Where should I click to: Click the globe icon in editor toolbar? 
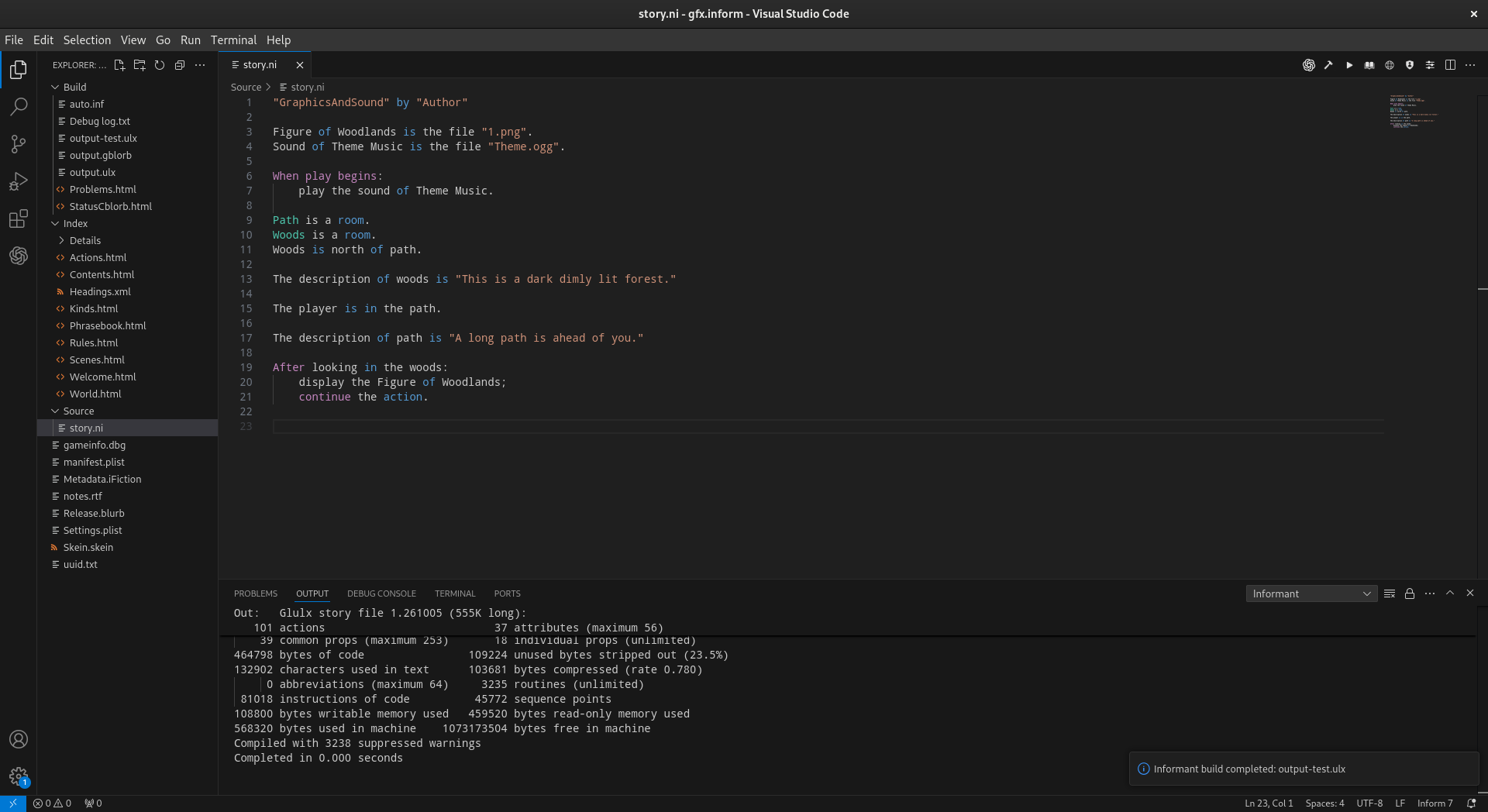tap(1390, 65)
